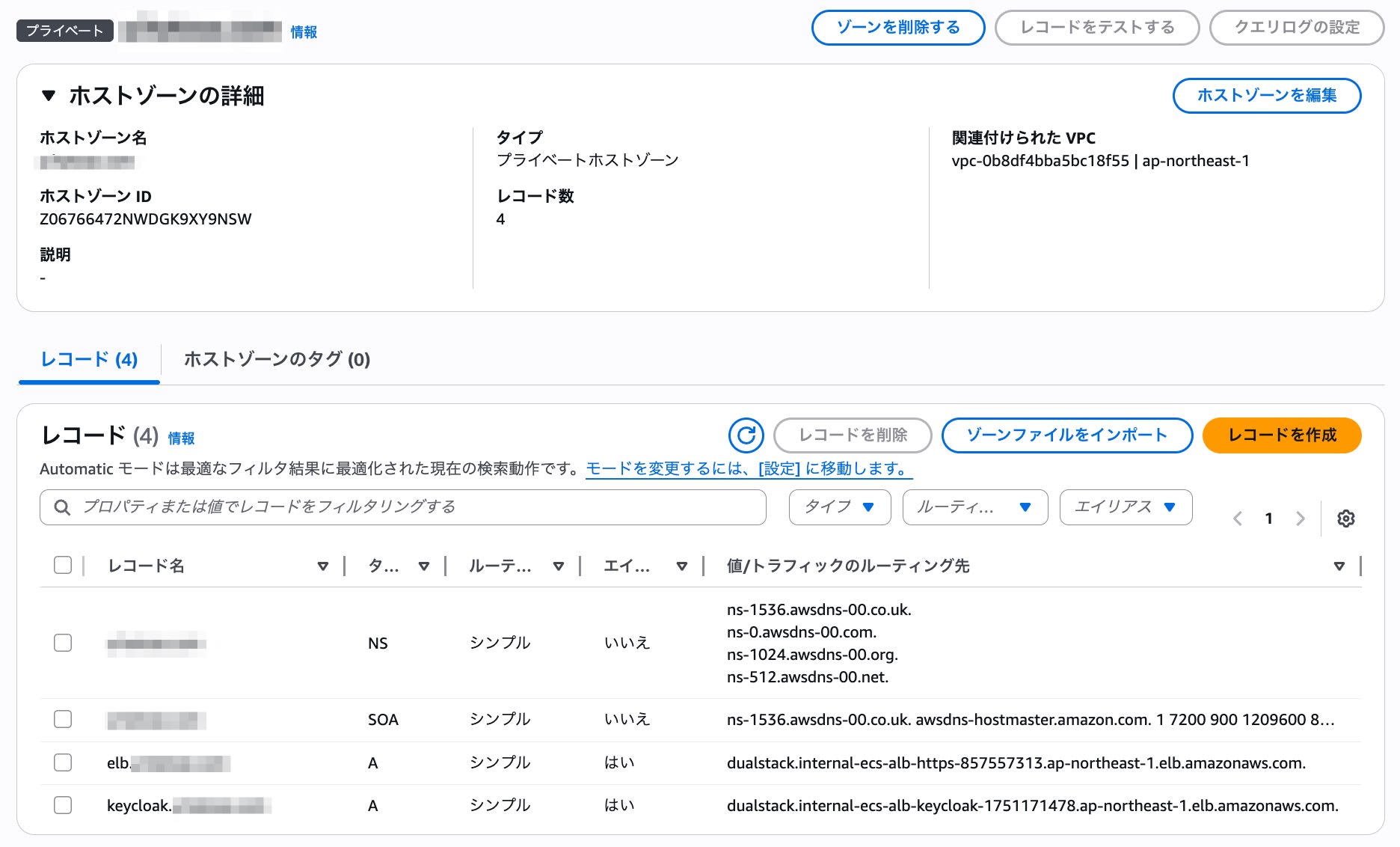Open the ルーティング filter dropdown

(974, 507)
